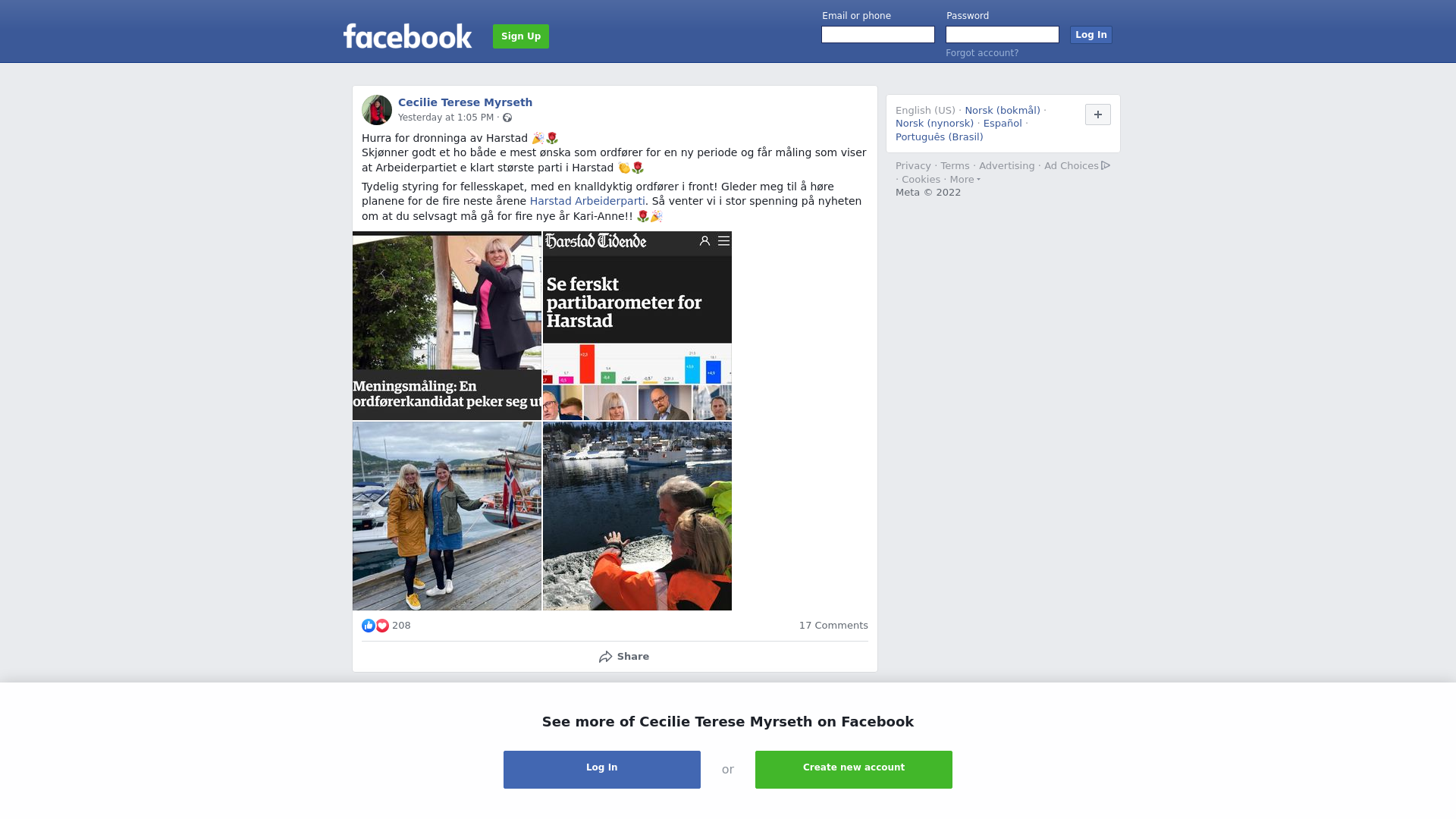
Task: View the 17 Comments
Action: coord(833,626)
